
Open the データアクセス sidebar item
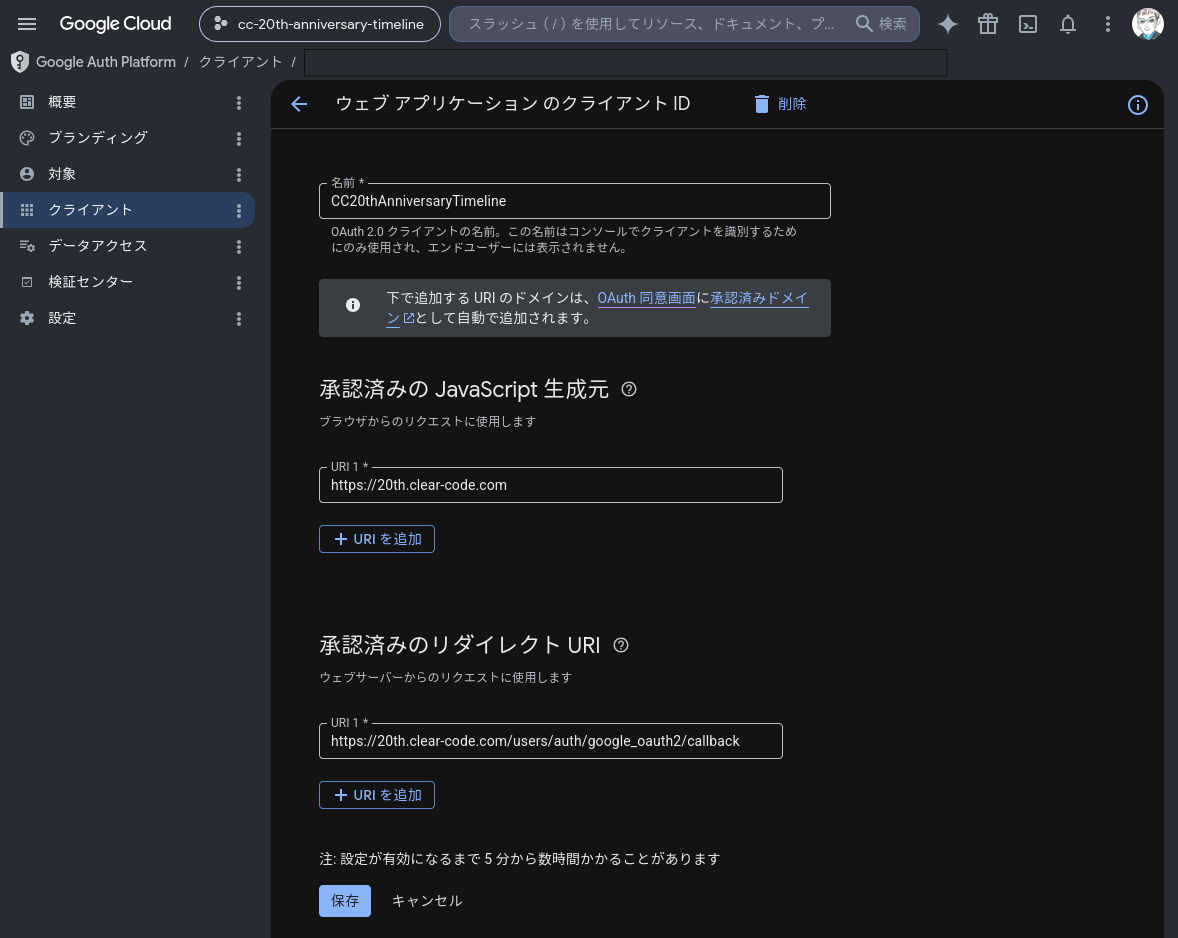pyautogui.click(x=128, y=246)
